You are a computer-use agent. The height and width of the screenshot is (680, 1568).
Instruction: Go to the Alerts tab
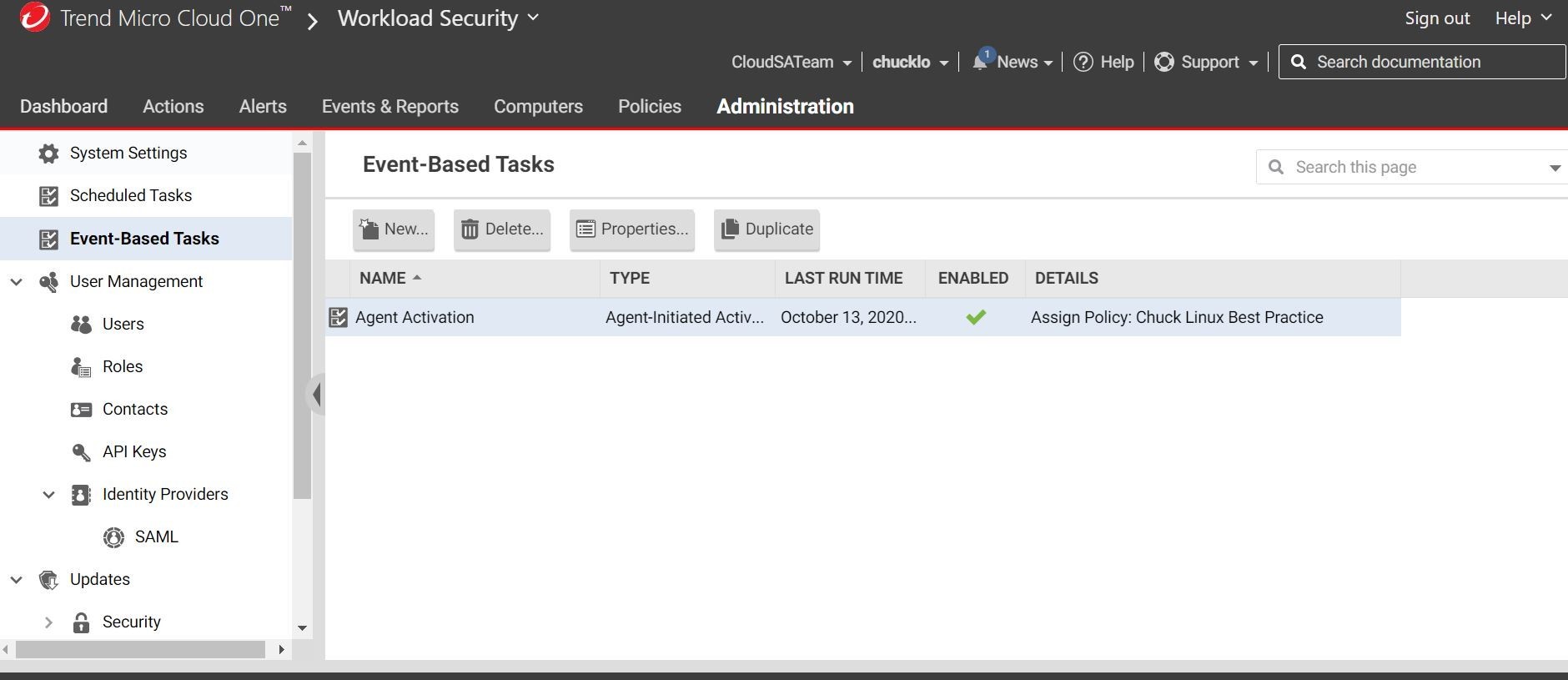(x=263, y=107)
